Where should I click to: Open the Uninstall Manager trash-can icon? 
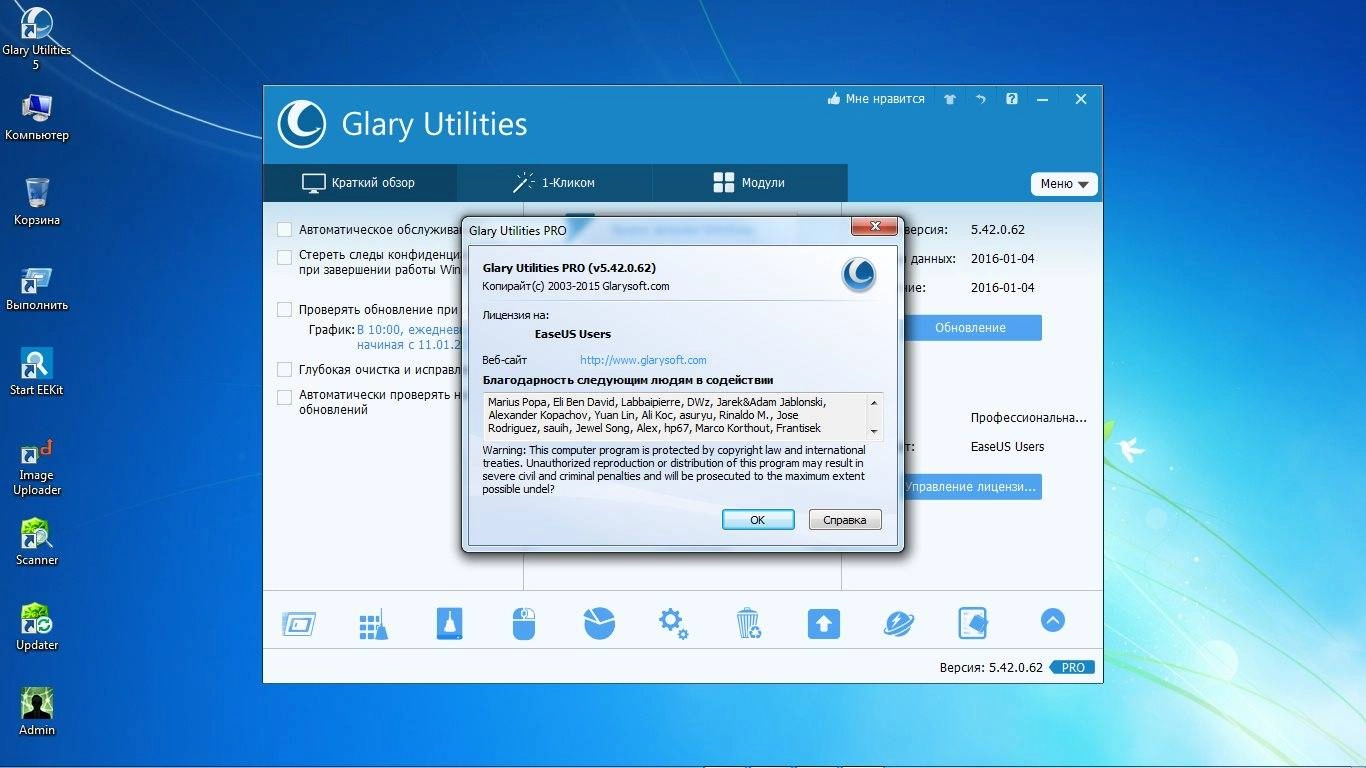pyautogui.click(x=748, y=623)
